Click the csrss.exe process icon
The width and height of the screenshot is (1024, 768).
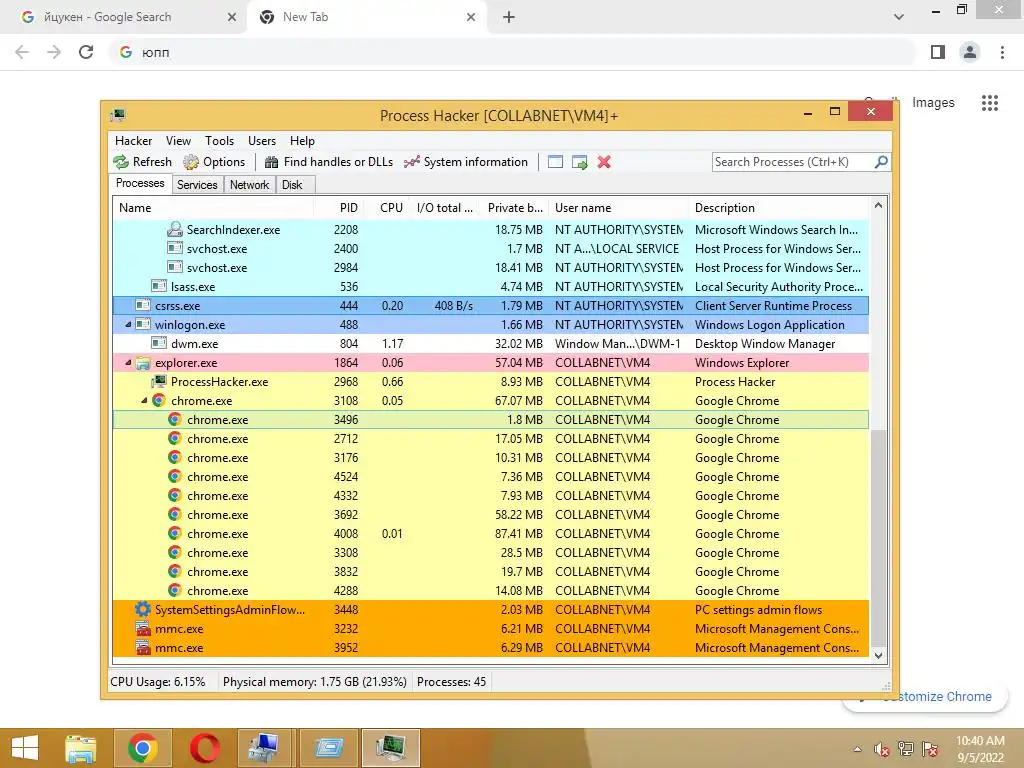143,305
